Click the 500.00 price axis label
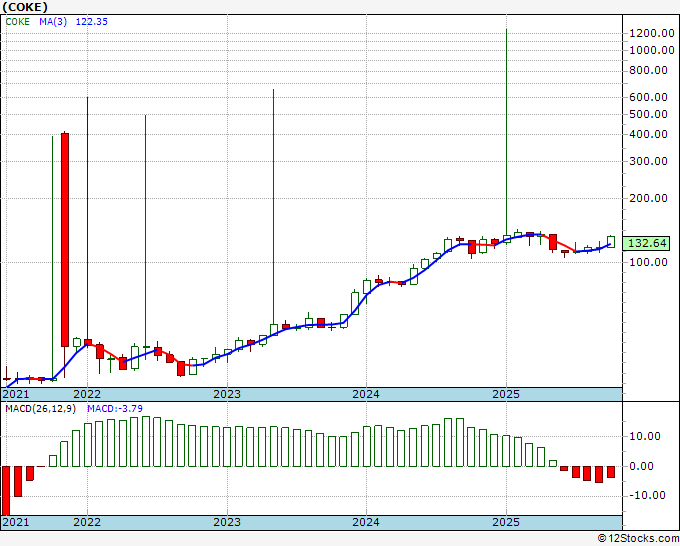This screenshot has width=680, height=546. (x=648, y=114)
